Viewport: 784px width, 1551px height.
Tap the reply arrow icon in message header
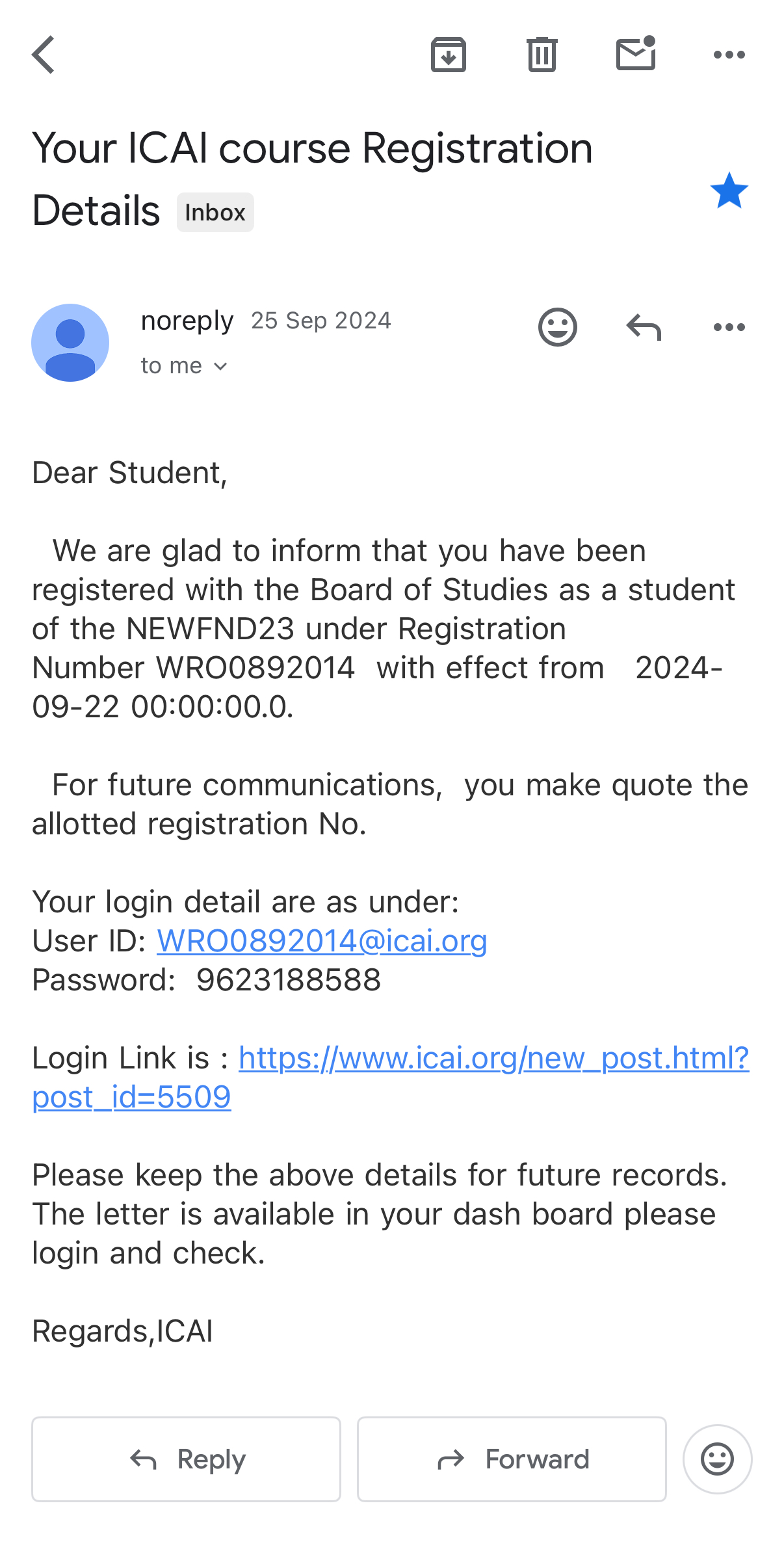pyautogui.click(x=644, y=326)
